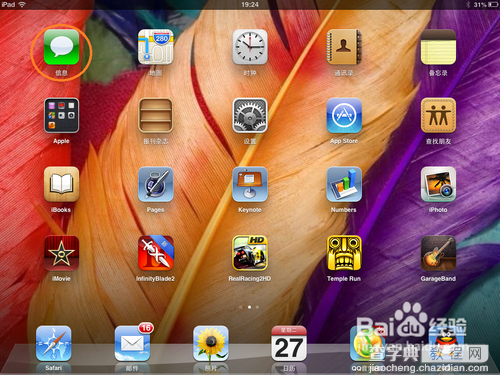Open iBooks app
500x375 pixels.
coord(61,184)
